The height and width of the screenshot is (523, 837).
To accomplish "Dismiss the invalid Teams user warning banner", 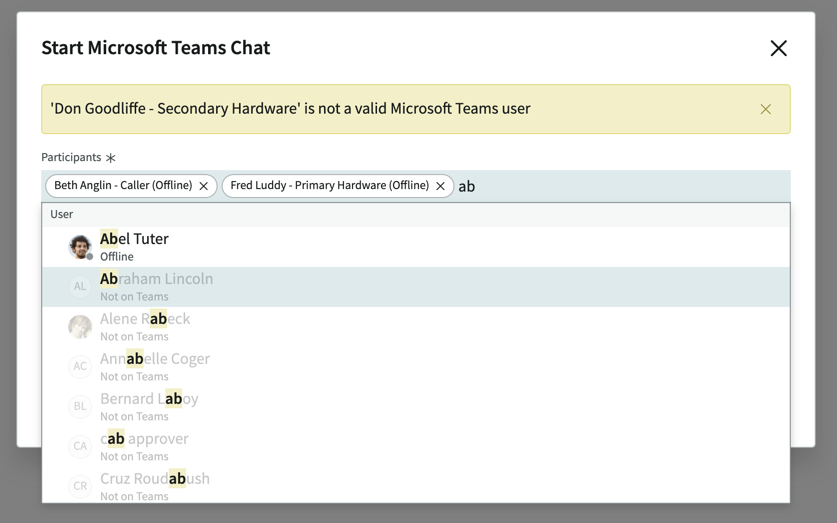I will click(x=765, y=109).
